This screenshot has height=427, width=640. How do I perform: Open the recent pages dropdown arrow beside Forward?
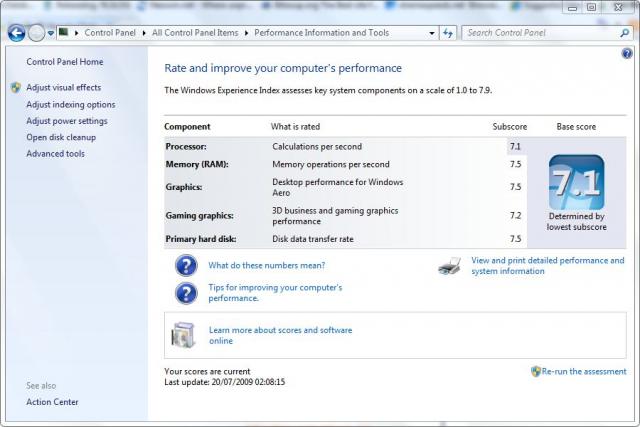pos(51,33)
